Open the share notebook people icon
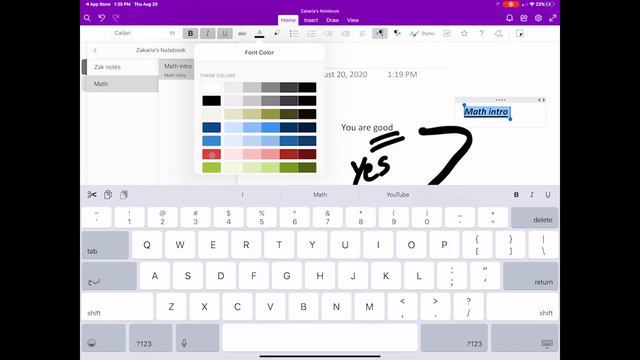This screenshot has width=640, height=360. (x=524, y=18)
